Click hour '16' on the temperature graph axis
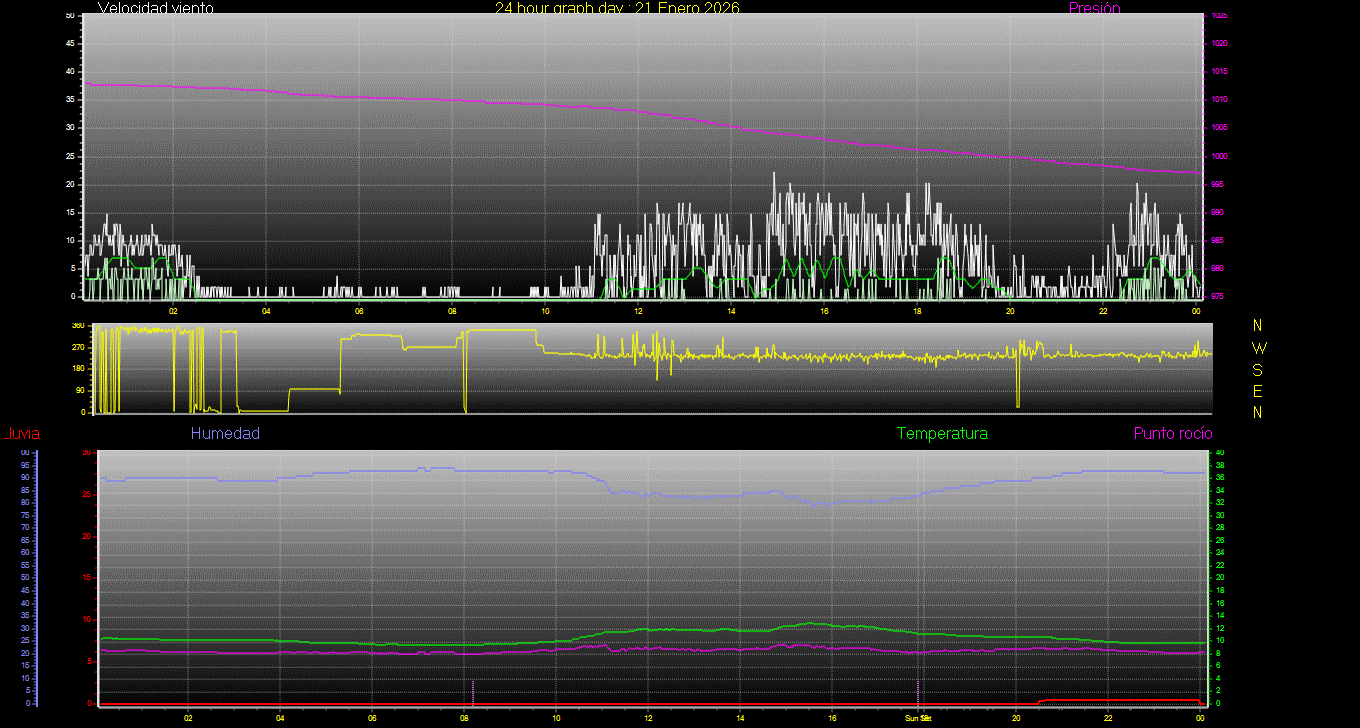Viewport: 1360px width, 728px height. coord(832,718)
